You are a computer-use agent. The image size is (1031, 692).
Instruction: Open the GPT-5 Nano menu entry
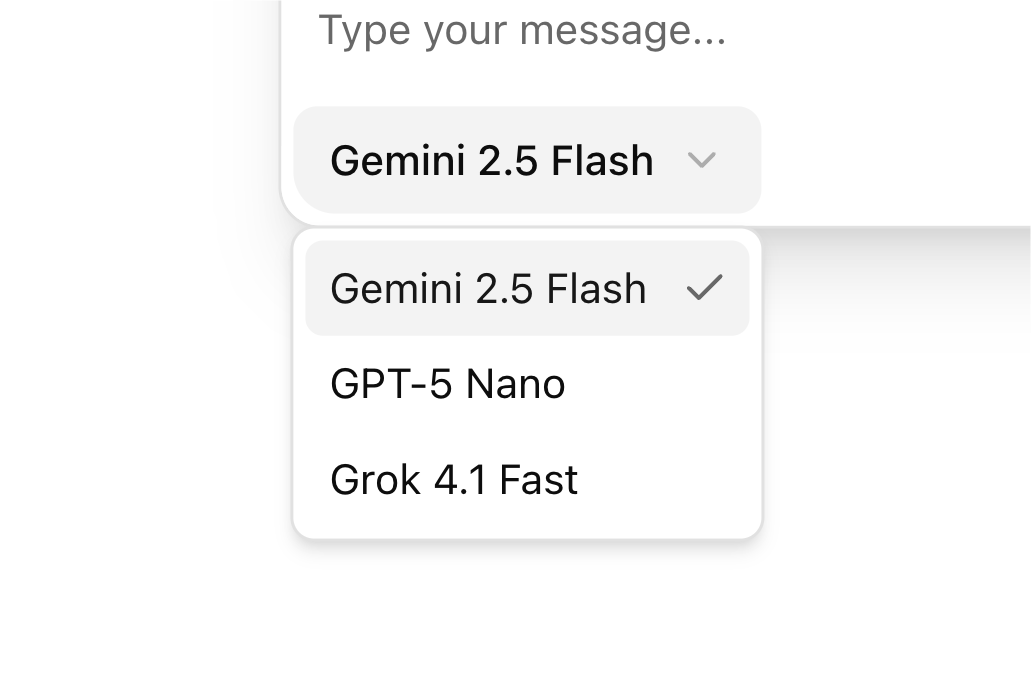[x=448, y=384]
